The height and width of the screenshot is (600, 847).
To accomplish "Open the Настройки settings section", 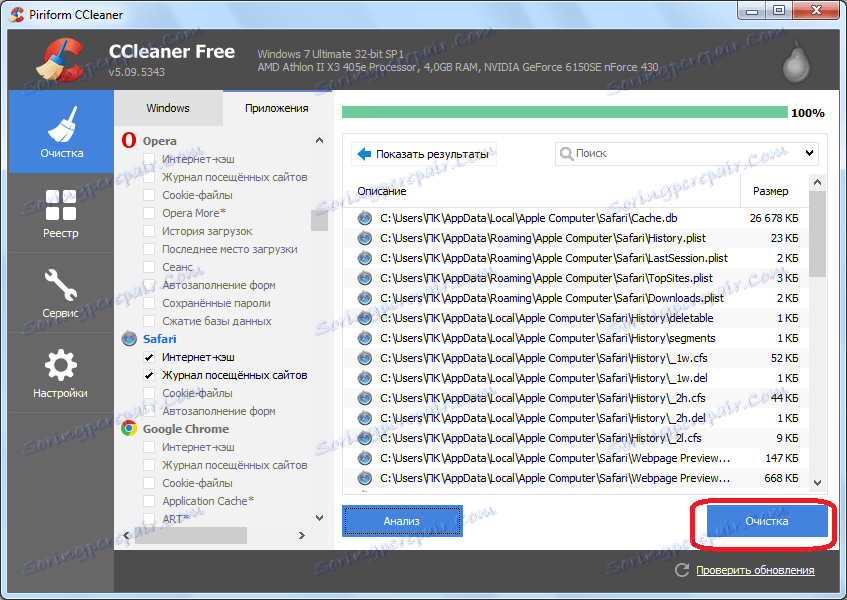I will pyautogui.click(x=61, y=373).
